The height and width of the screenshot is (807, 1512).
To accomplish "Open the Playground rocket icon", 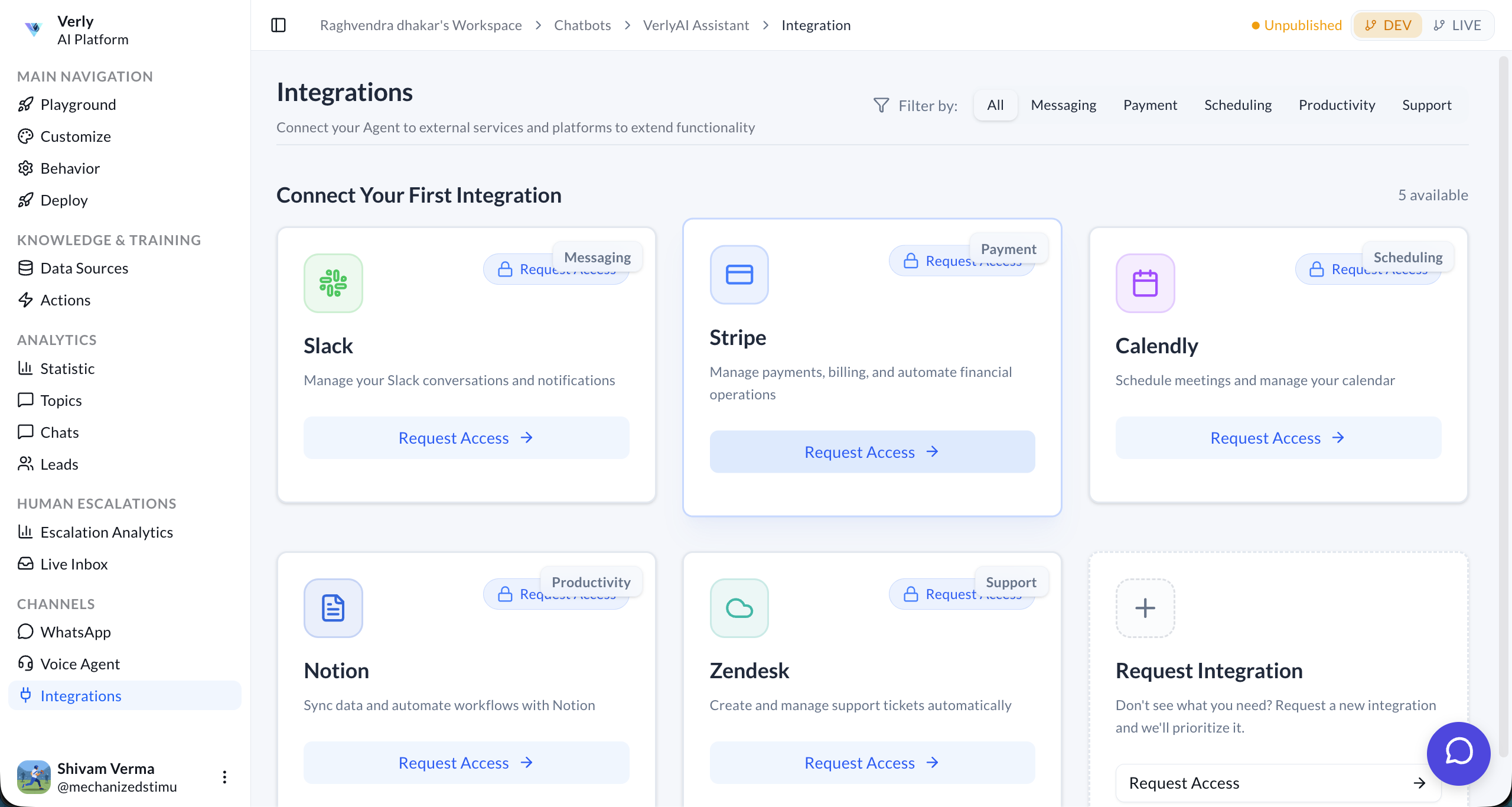I will click(25, 104).
